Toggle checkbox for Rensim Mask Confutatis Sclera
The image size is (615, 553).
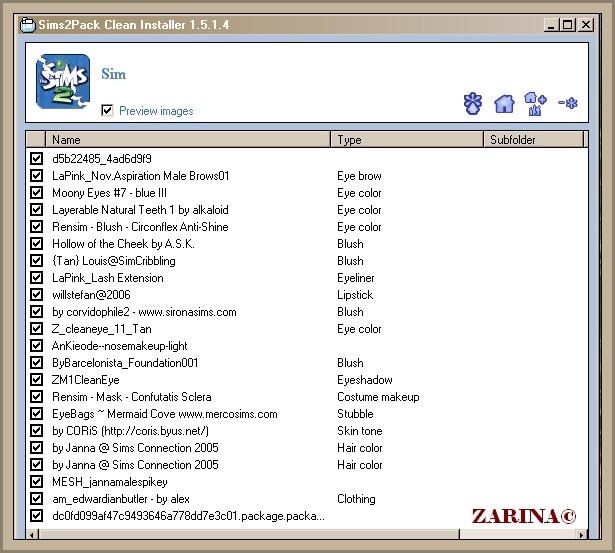tap(36, 397)
